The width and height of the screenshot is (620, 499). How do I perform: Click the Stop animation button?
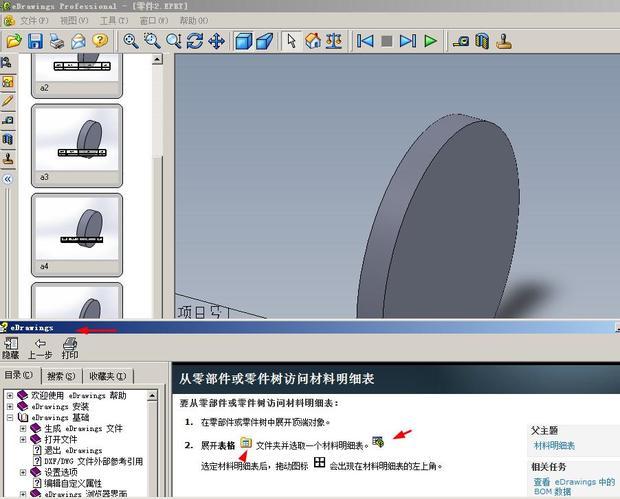(387, 41)
